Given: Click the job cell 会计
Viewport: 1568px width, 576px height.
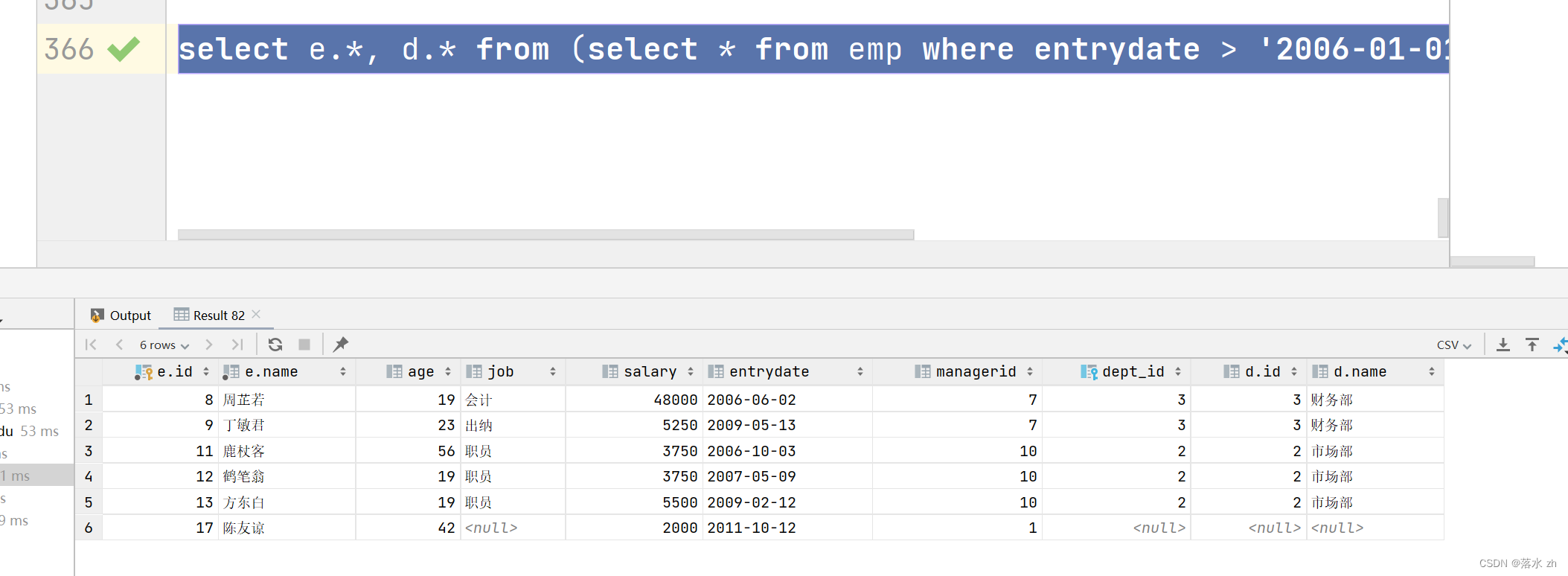Looking at the screenshot, I should point(513,400).
